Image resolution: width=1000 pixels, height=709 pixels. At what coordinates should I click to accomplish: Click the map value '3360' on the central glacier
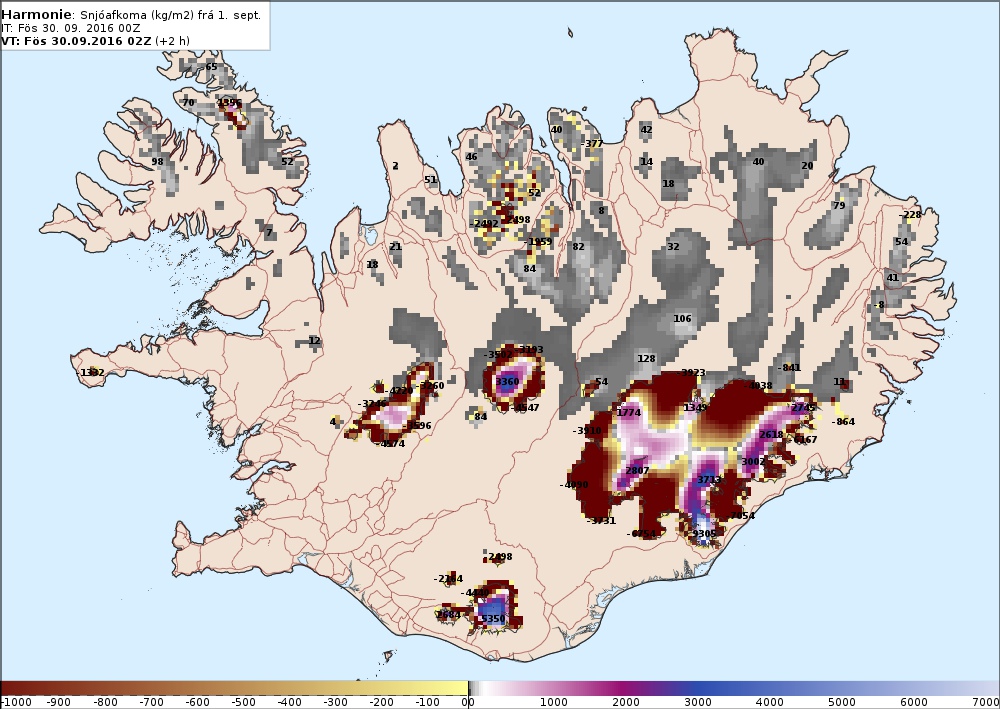tap(508, 382)
